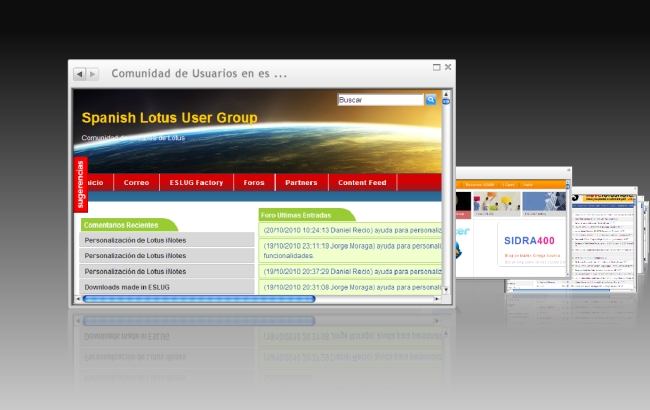
Task: Click the speech-bubbles people image in SIDRA400 window
Action: 497,203
